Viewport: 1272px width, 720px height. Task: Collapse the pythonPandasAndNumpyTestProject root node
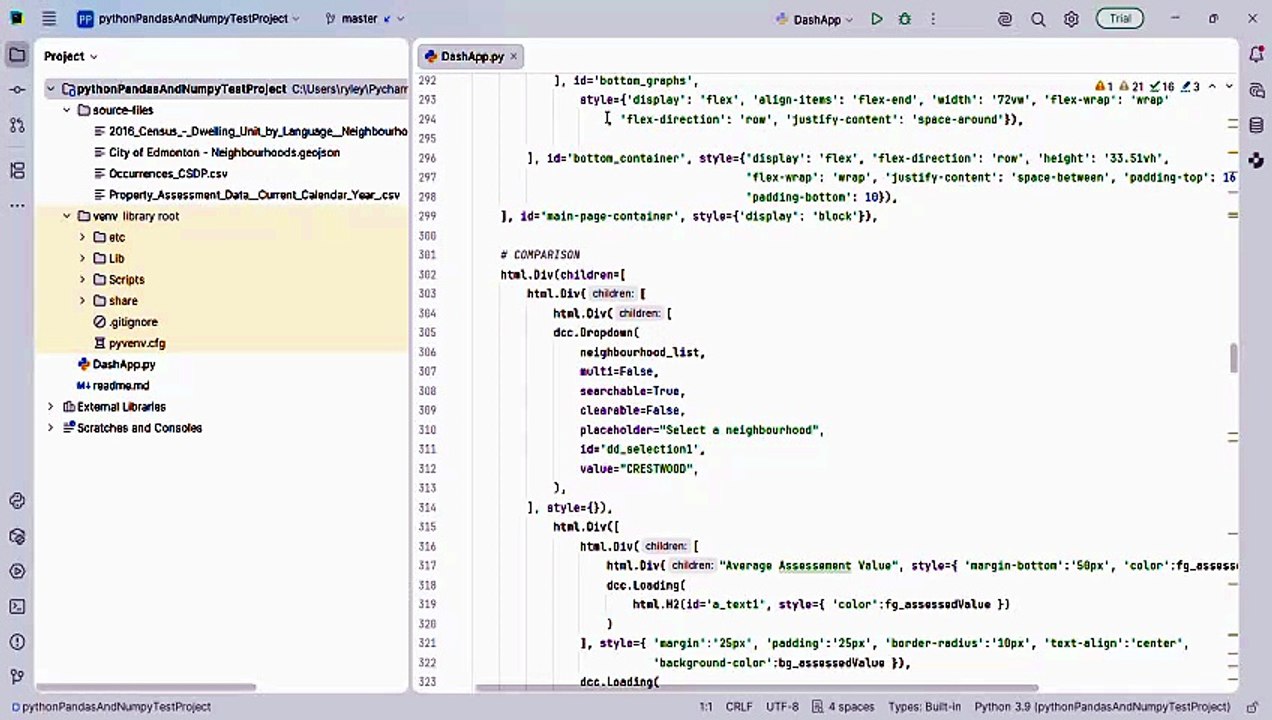[x=50, y=89]
